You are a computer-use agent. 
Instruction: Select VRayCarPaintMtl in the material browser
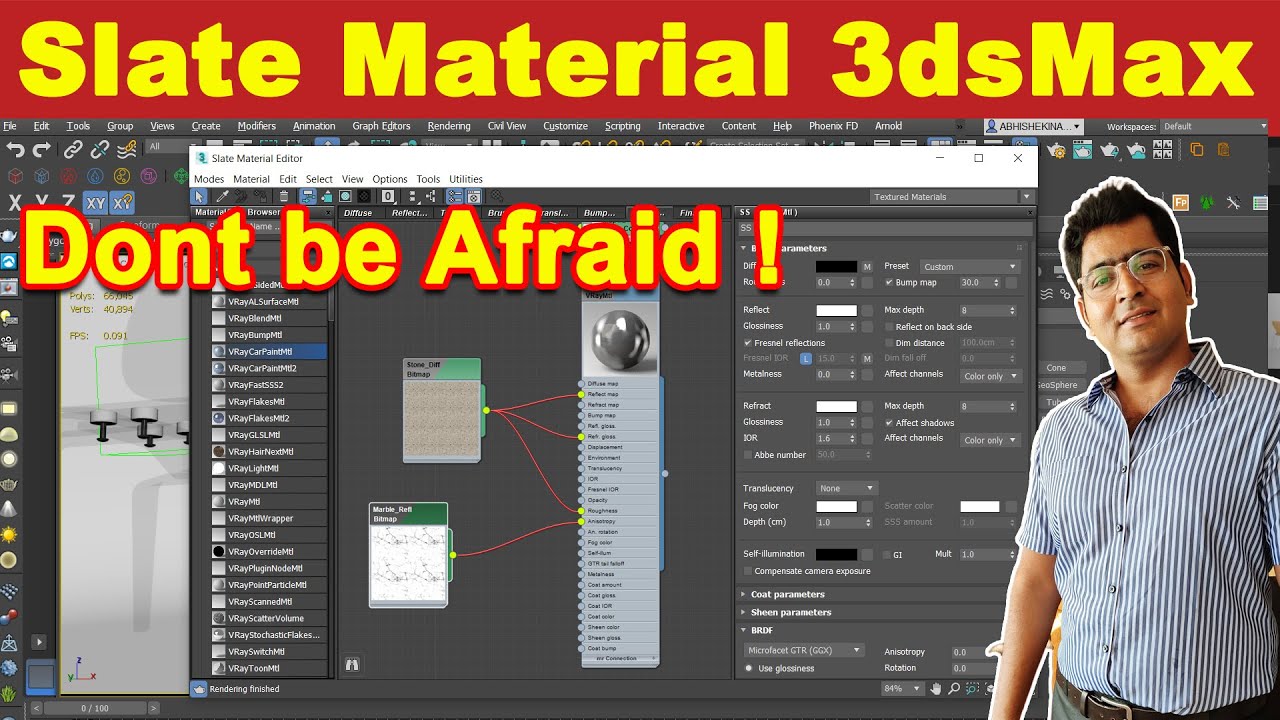[269, 352]
